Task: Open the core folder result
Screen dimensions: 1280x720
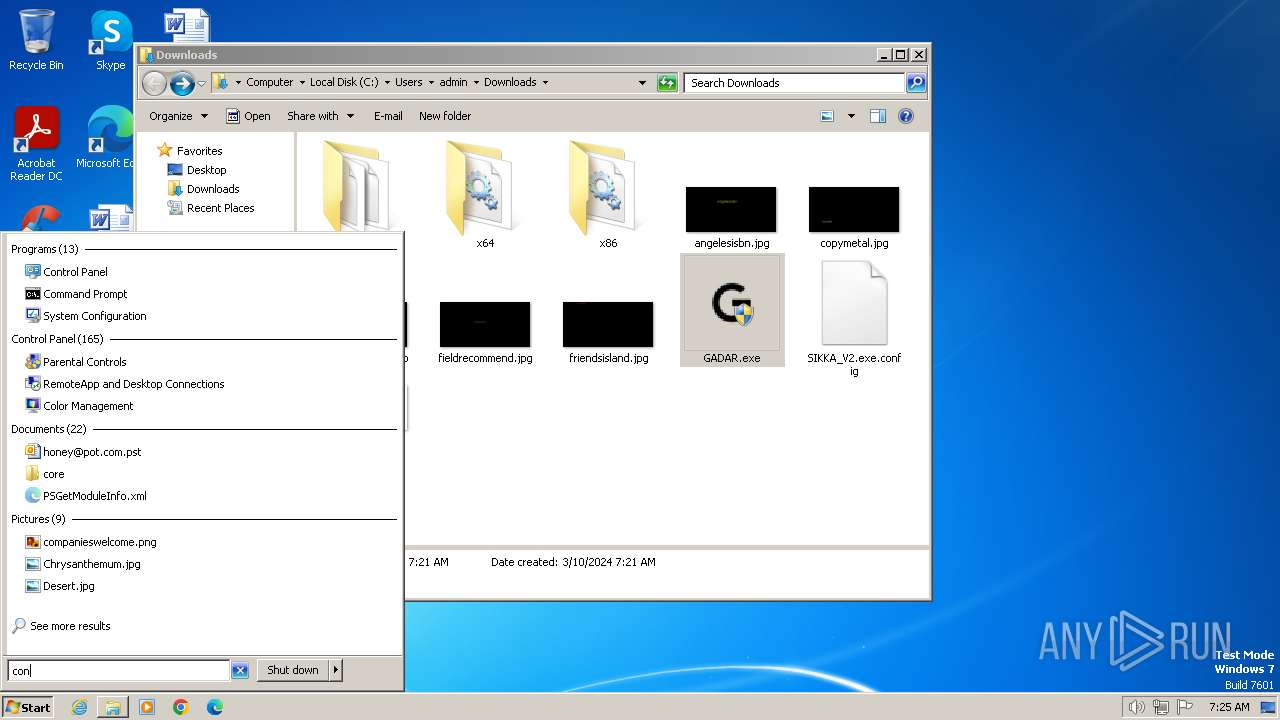Action: pos(44,474)
